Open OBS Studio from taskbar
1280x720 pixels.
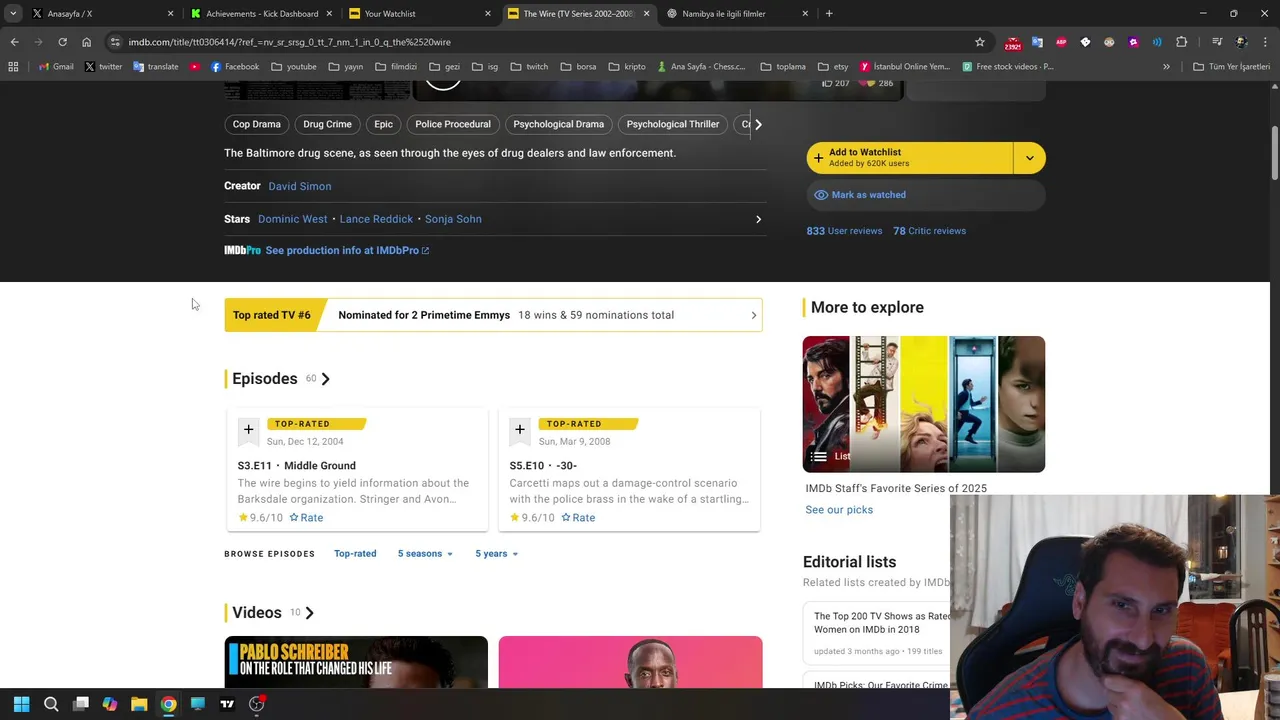tap(256, 704)
